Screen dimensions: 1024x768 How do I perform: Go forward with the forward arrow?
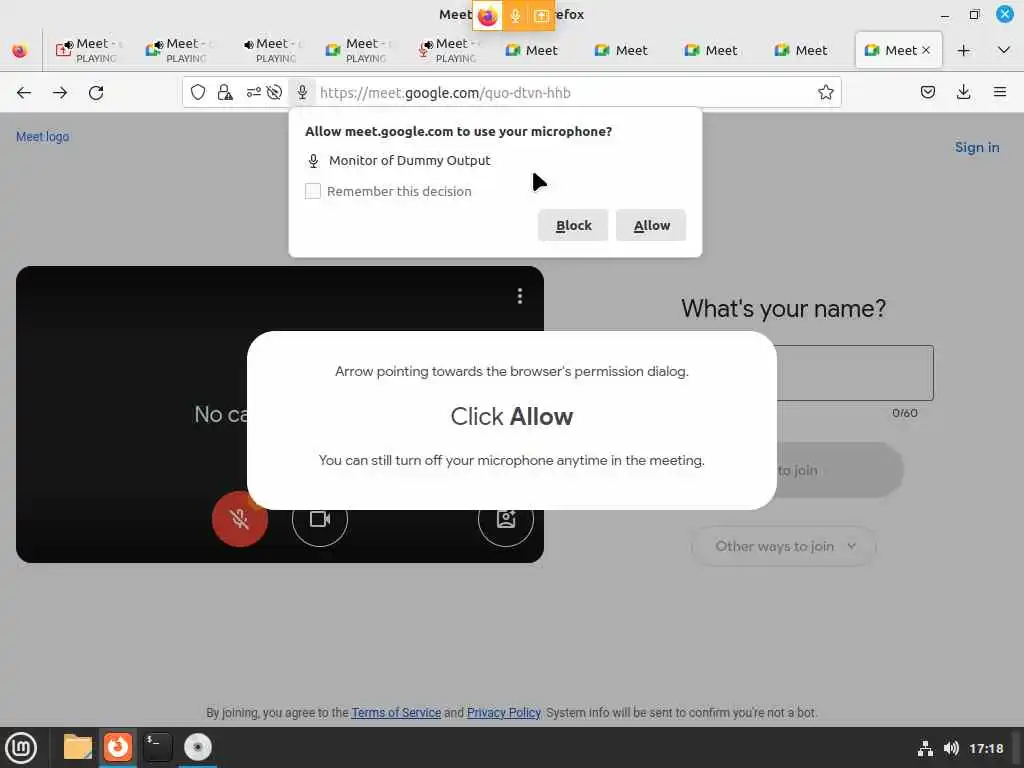60,92
